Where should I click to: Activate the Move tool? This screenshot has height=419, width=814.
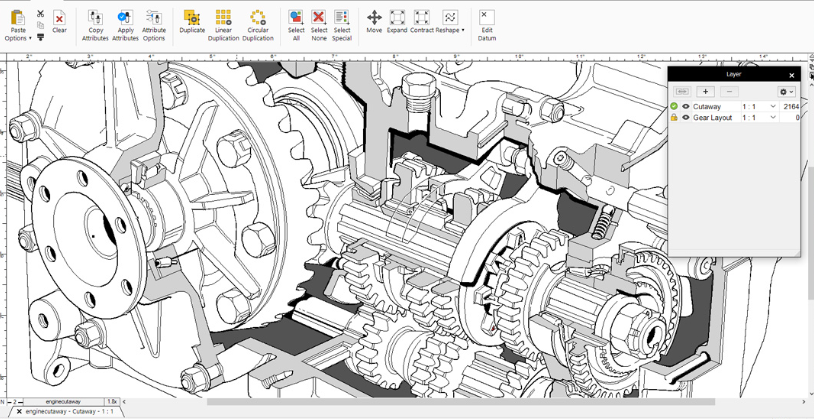[x=374, y=21]
